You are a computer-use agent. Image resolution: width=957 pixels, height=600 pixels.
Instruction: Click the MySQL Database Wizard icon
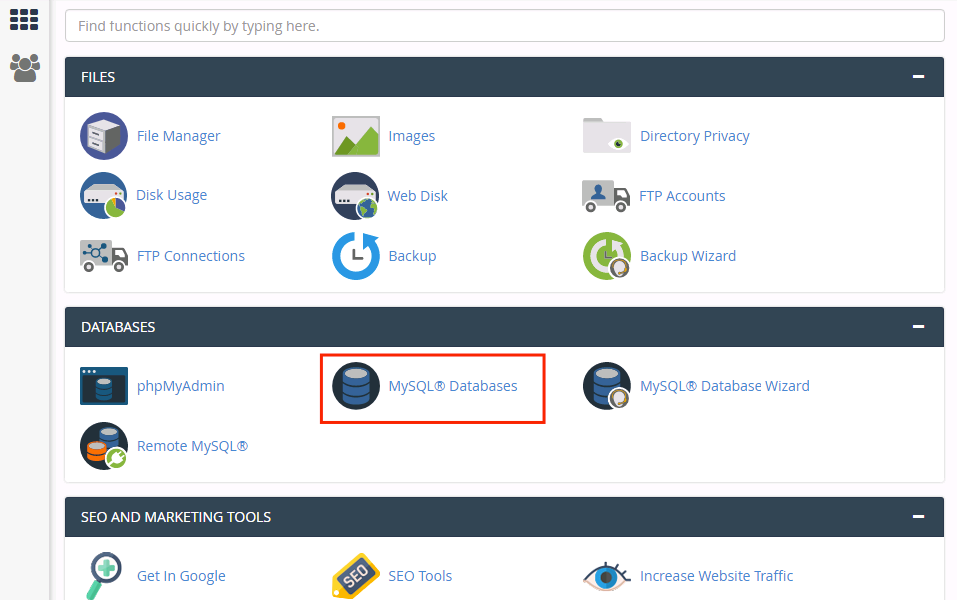point(607,386)
